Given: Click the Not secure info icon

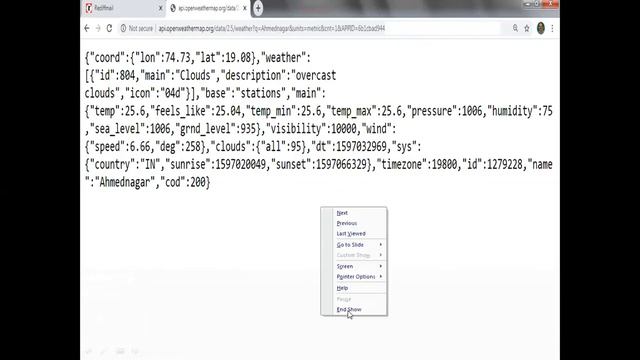Looking at the screenshot, I should pyautogui.click(x=123, y=28).
